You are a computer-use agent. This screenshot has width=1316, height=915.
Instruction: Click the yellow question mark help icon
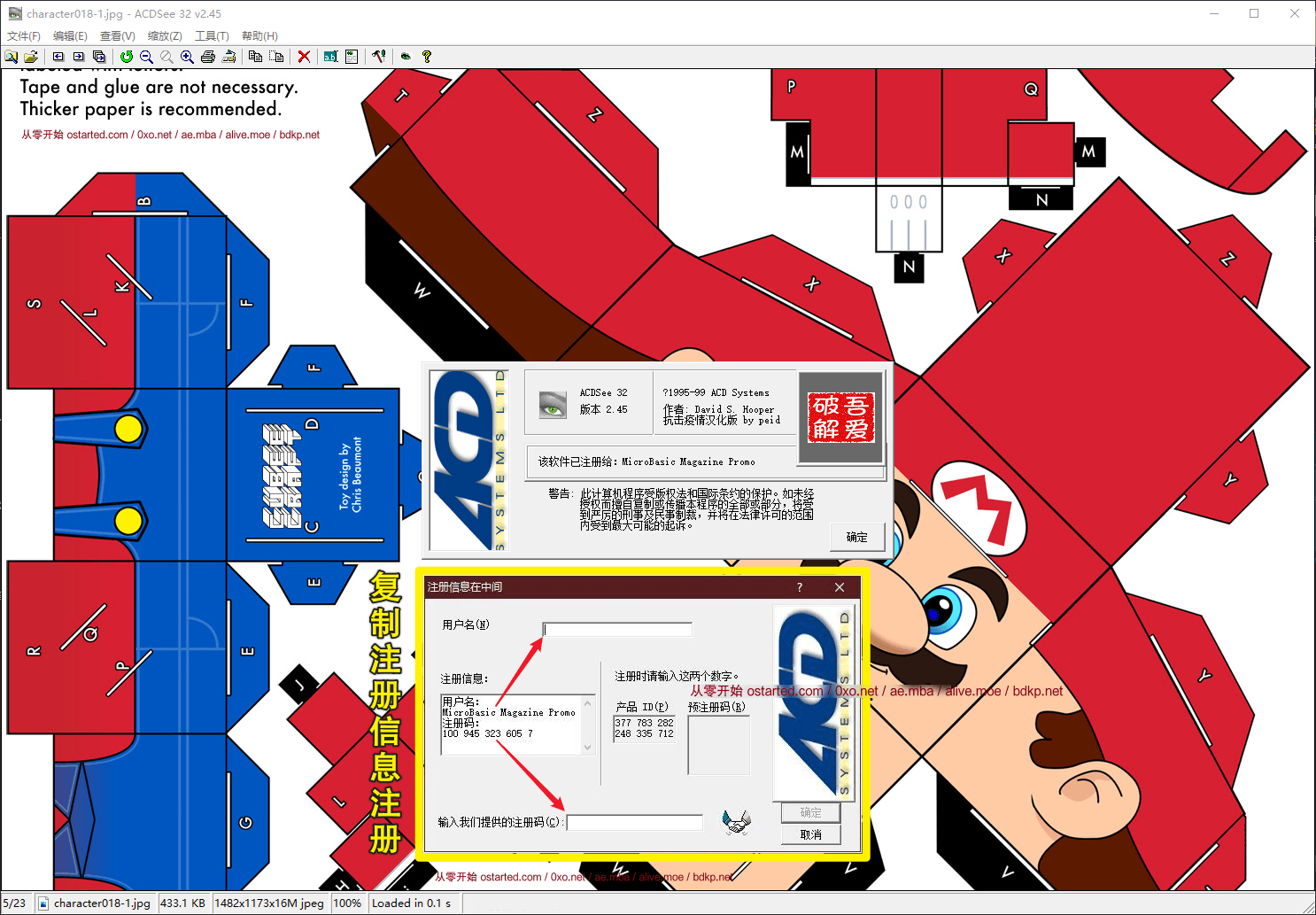tap(427, 57)
